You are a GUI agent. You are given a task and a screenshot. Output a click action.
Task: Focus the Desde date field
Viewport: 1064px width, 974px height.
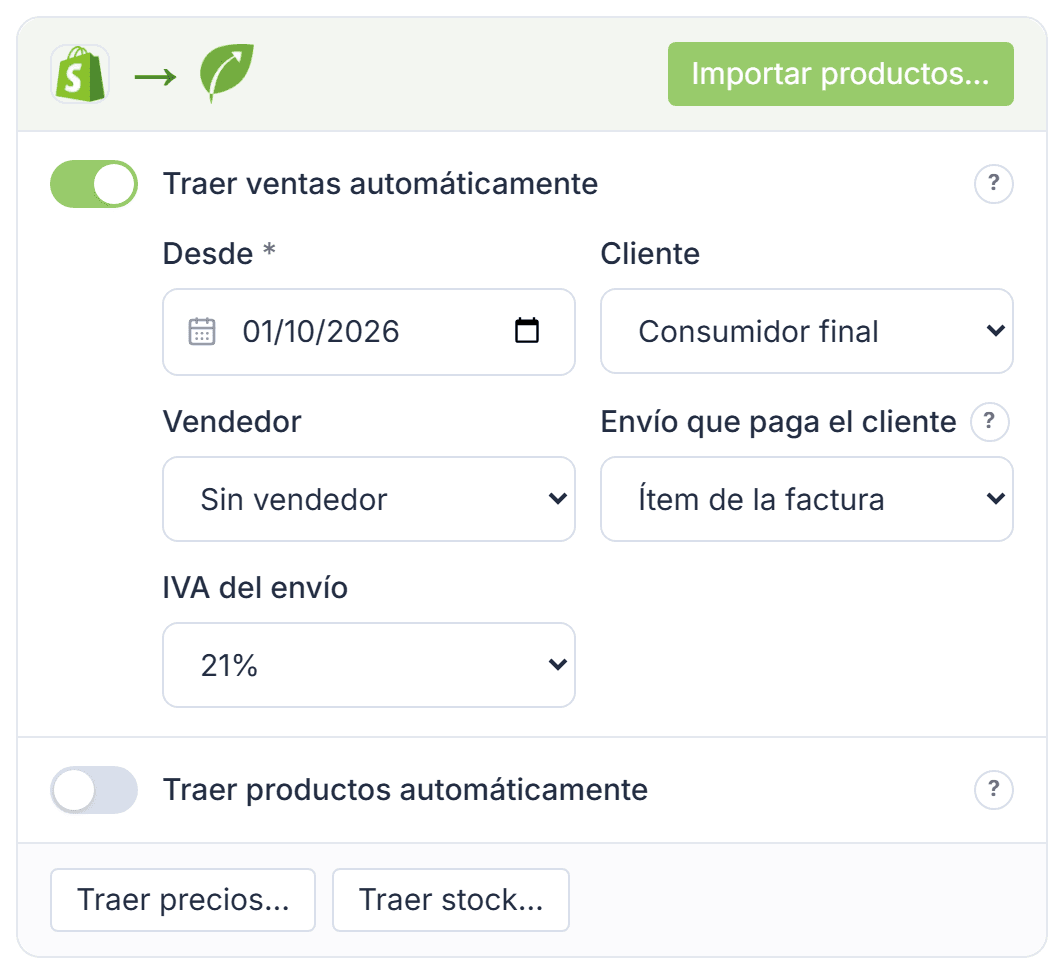pyautogui.click(x=369, y=332)
